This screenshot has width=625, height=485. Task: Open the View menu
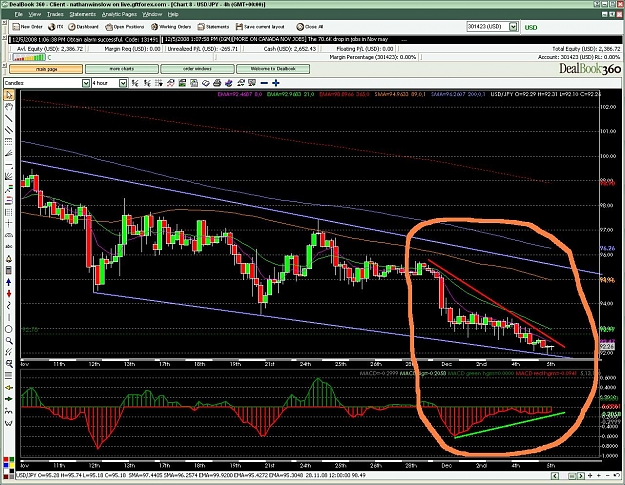pos(35,14)
